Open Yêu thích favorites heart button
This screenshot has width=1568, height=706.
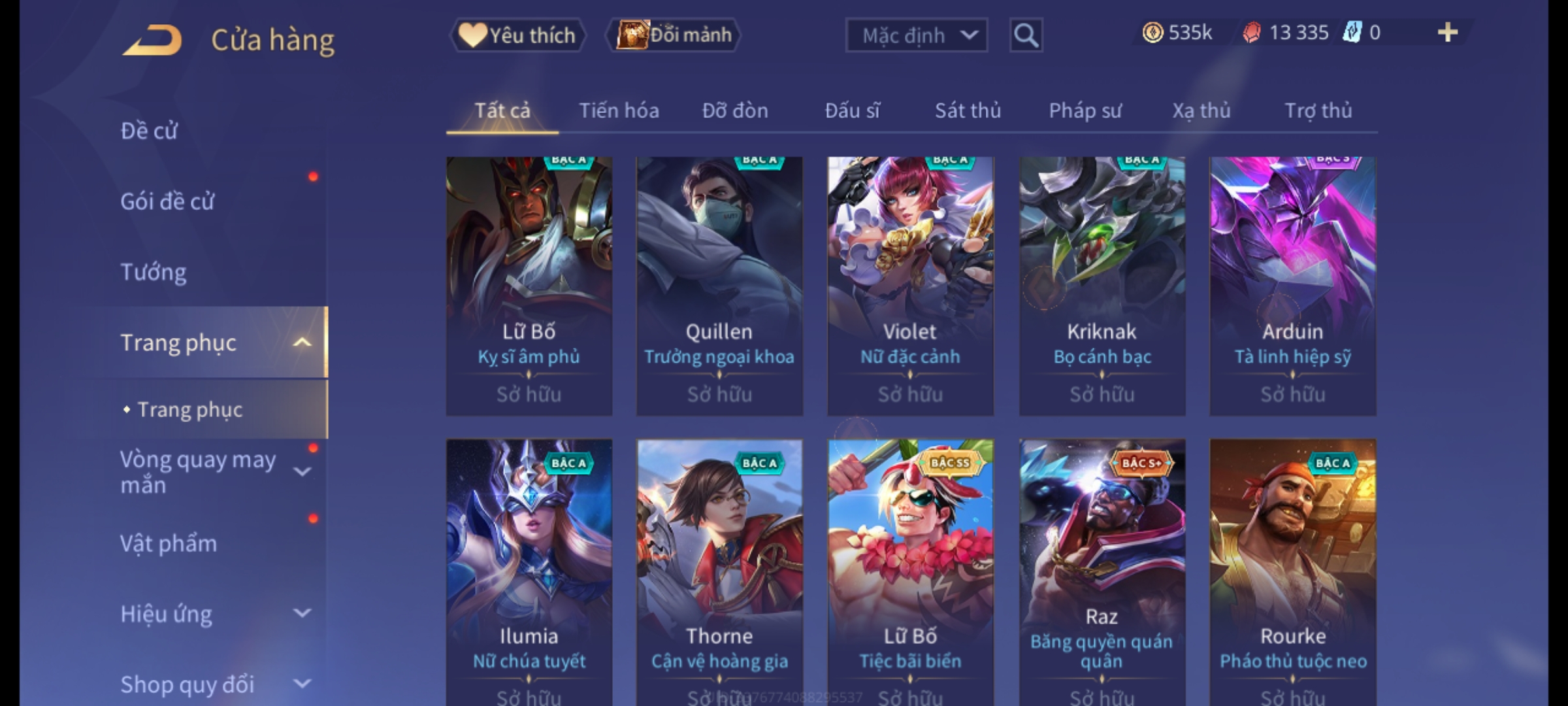(x=517, y=35)
